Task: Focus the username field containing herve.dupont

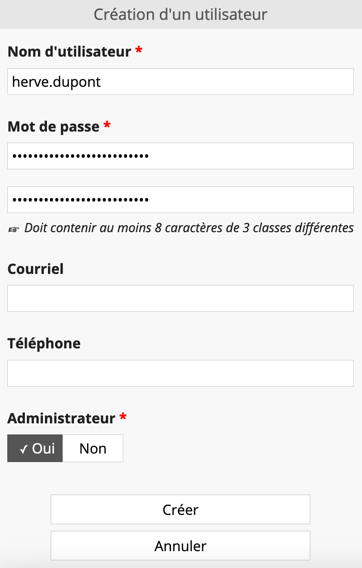Action: [180, 82]
